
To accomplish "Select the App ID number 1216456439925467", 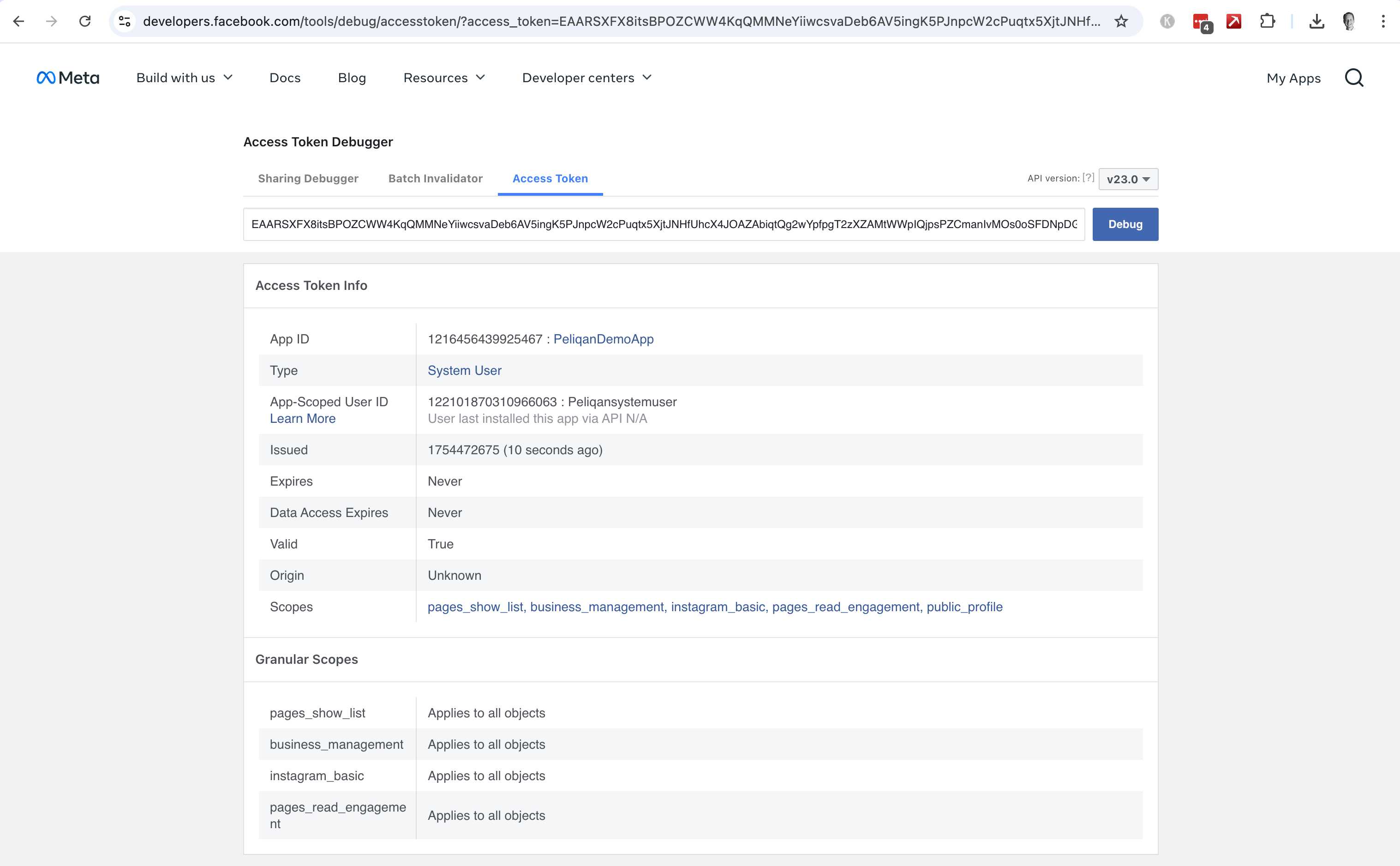I will point(485,339).
